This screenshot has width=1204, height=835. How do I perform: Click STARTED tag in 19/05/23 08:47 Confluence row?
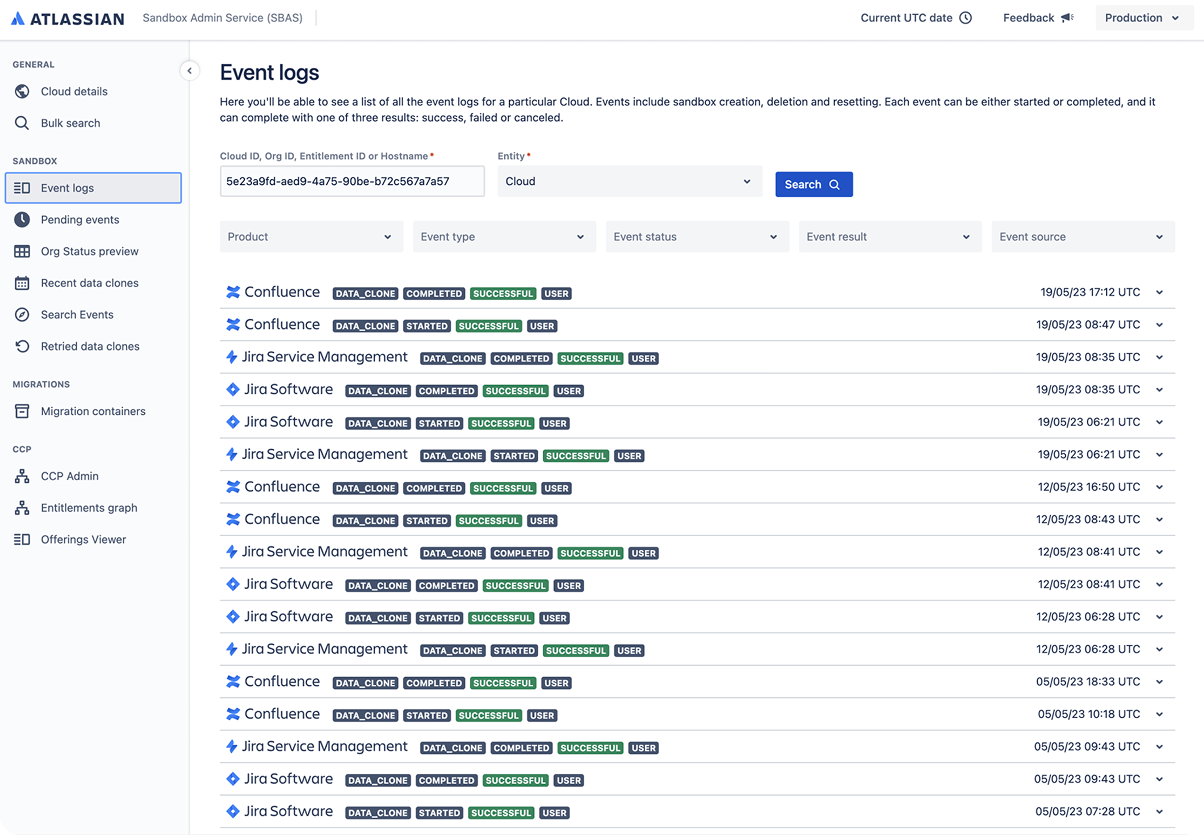pyautogui.click(x=427, y=326)
